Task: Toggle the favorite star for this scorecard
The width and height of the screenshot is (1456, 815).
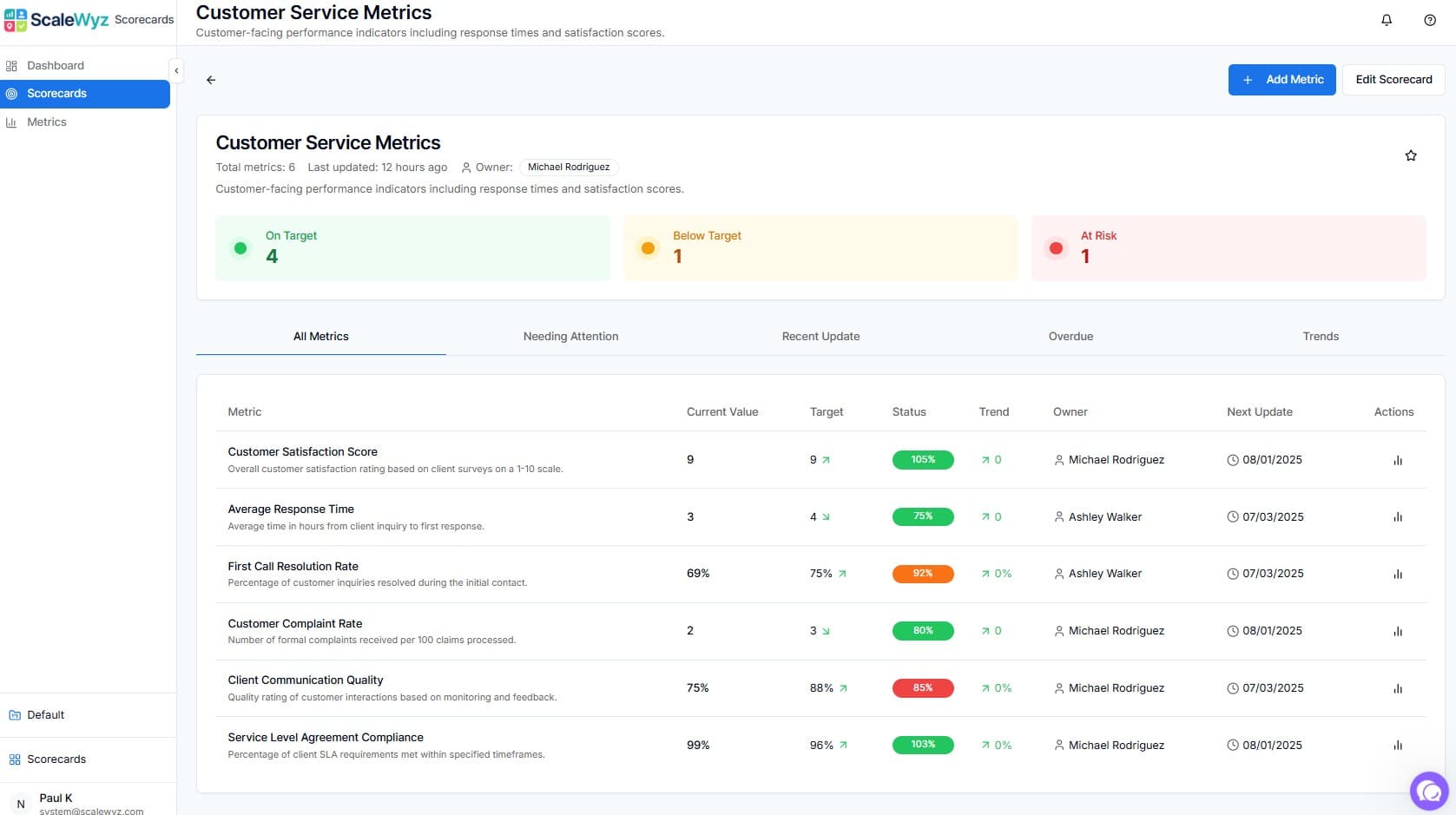Action: pyautogui.click(x=1410, y=155)
